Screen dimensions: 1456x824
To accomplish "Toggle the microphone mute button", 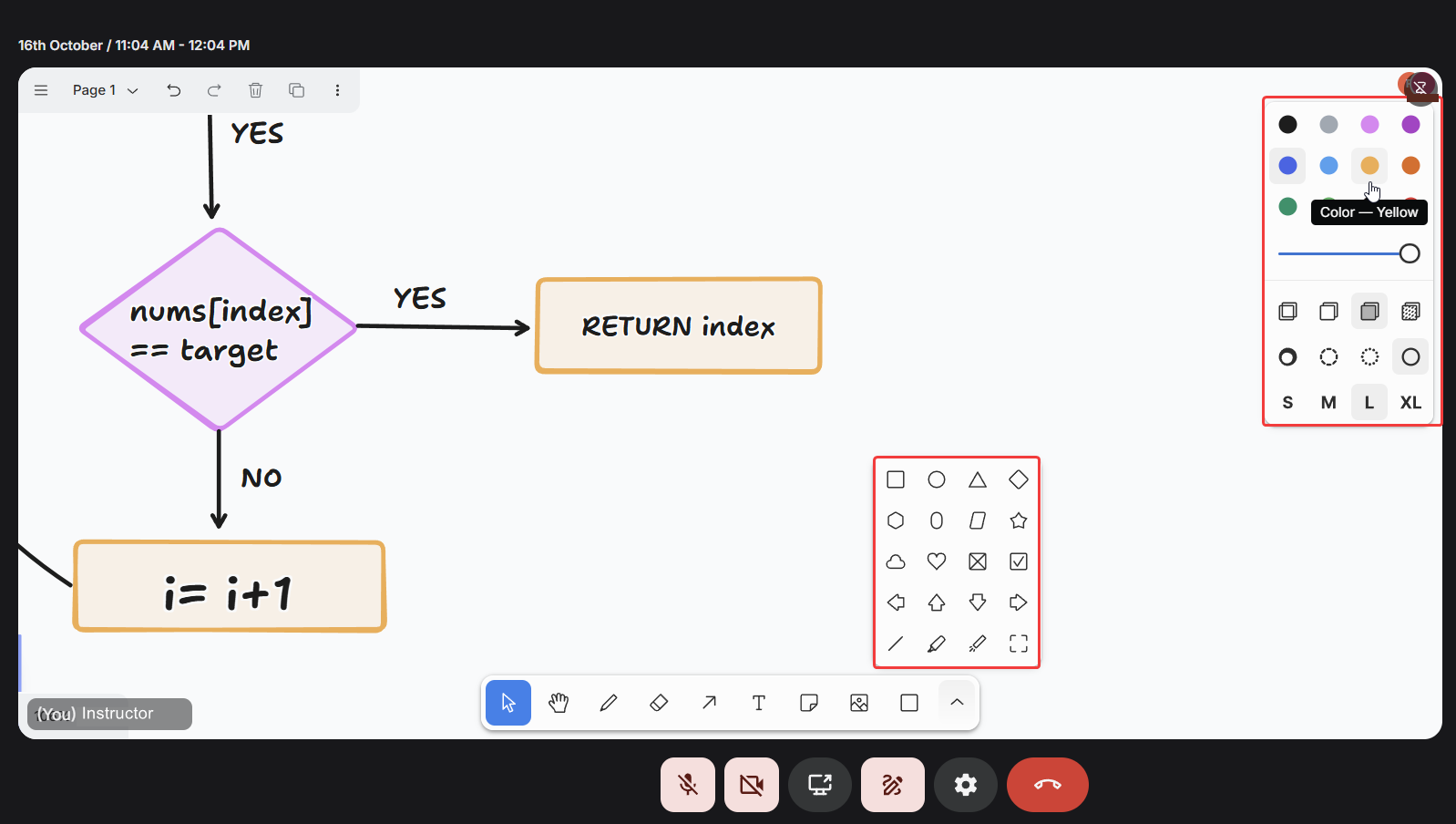I will tap(688, 785).
